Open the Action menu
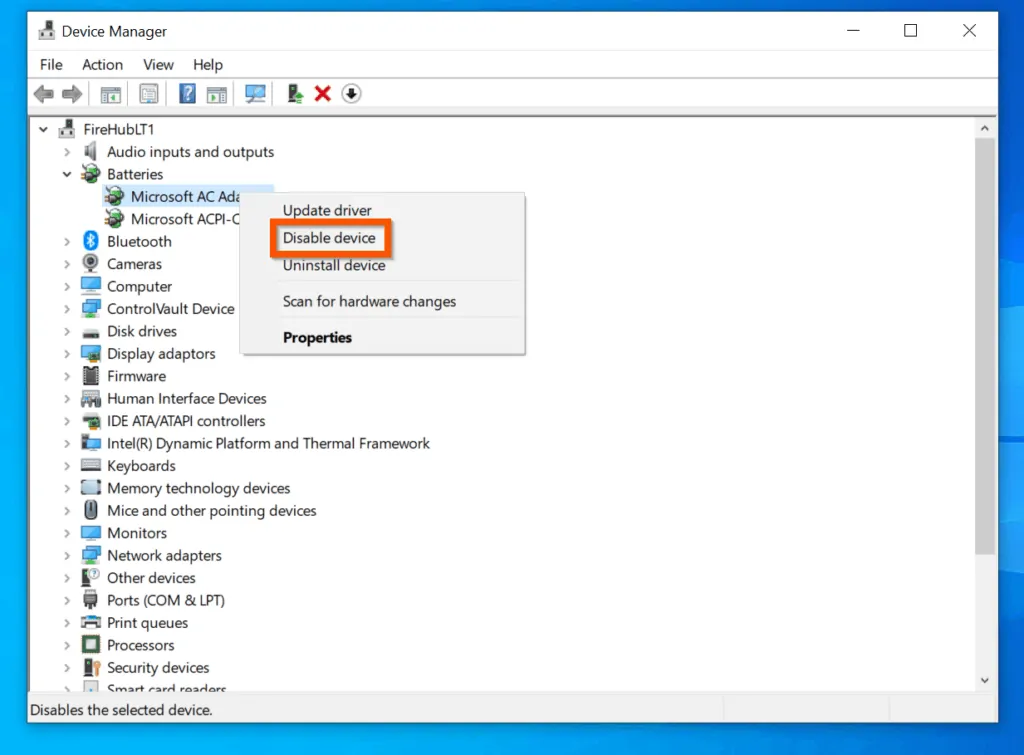1024x755 pixels. coord(102,64)
